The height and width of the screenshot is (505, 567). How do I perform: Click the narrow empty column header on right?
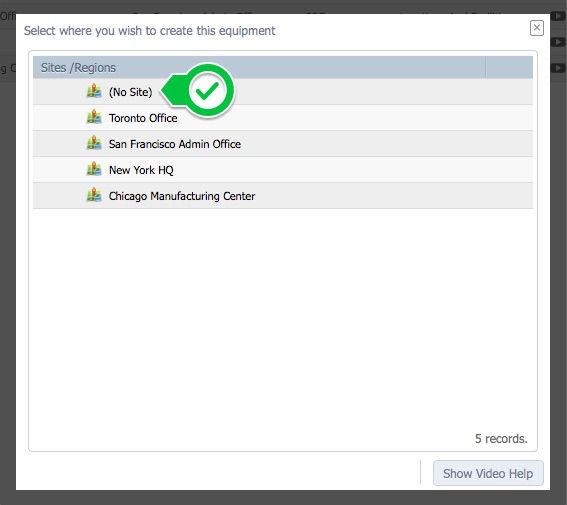(x=509, y=67)
